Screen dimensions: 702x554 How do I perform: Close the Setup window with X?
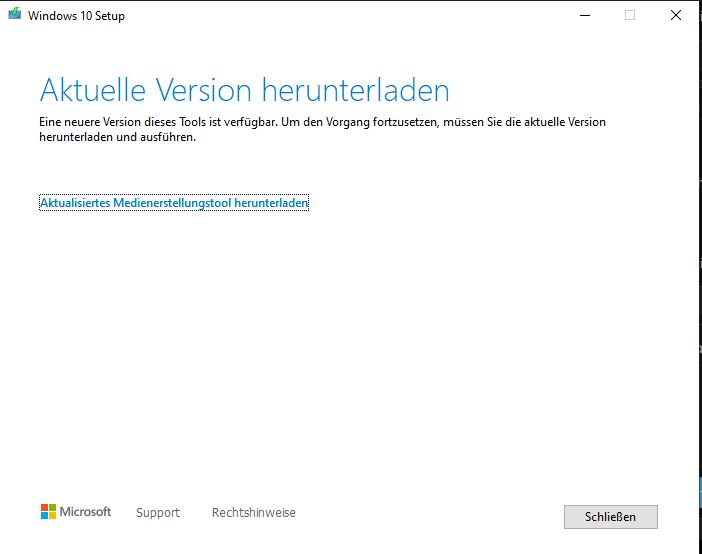(x=676, y=15)
